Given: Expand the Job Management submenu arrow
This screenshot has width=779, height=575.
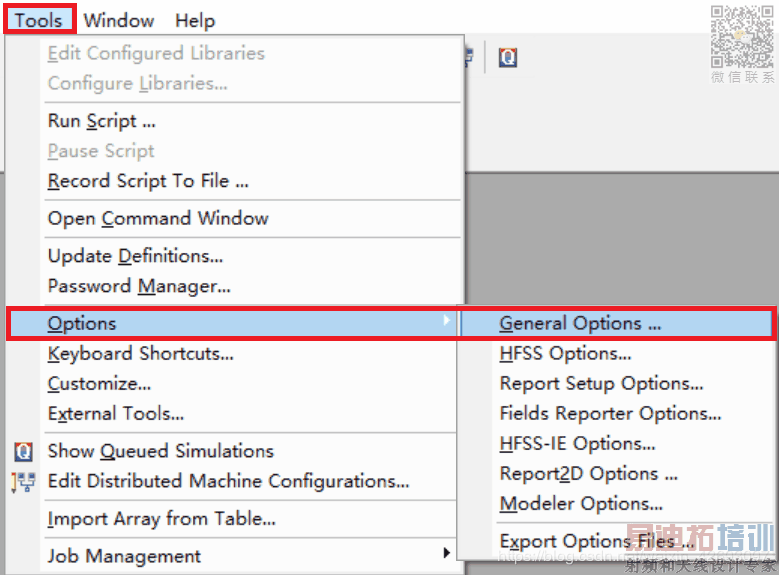Looking at the screenshot, I should (446, 553).
